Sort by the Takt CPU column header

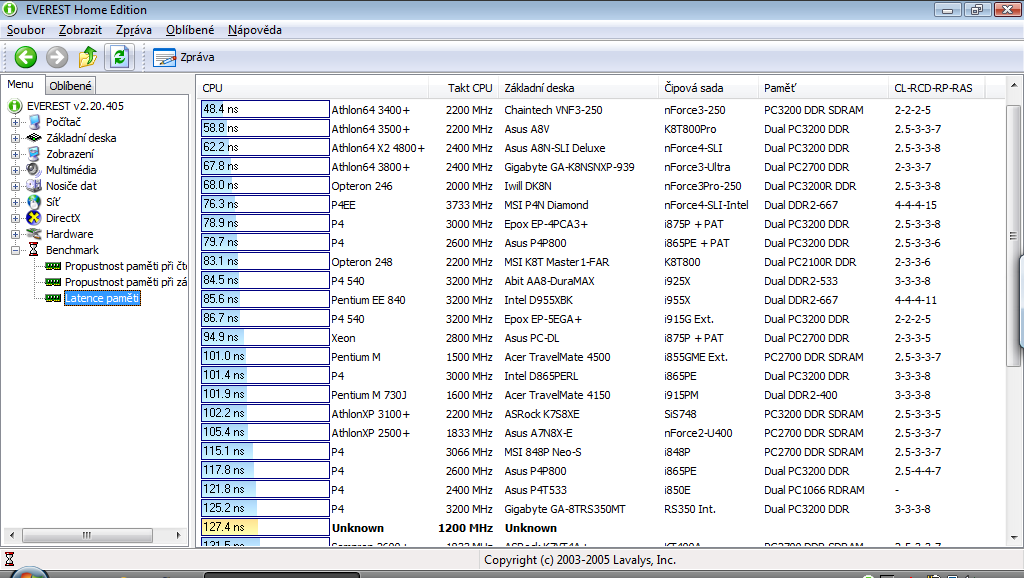[463, 88]
